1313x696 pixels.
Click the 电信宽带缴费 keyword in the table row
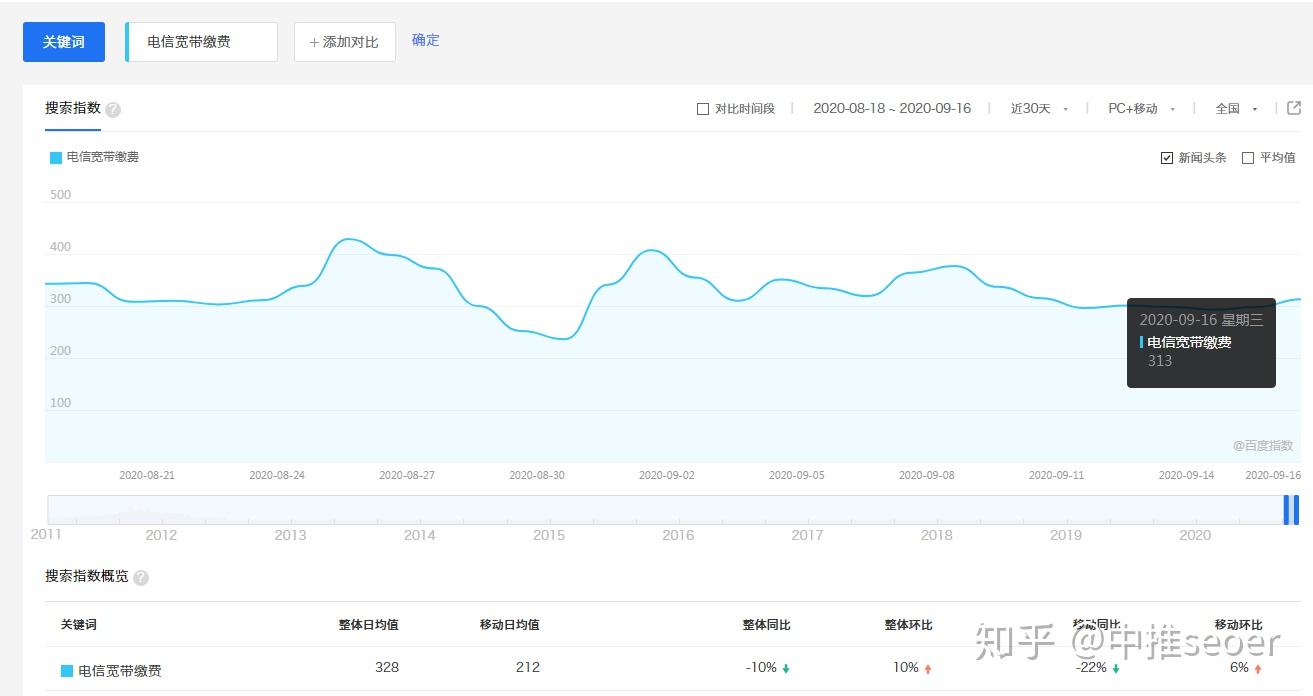[120, 671]
